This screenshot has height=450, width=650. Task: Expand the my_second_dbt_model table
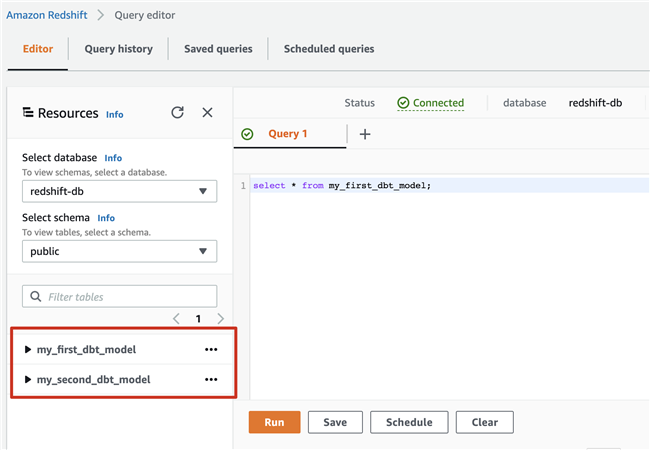pyautogui.click(x=28, y=380)
